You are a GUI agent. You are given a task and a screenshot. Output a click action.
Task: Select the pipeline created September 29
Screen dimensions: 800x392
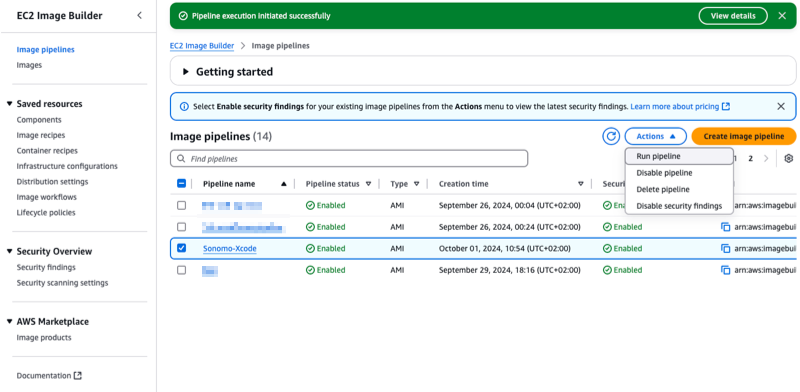[x=181, y=270]
